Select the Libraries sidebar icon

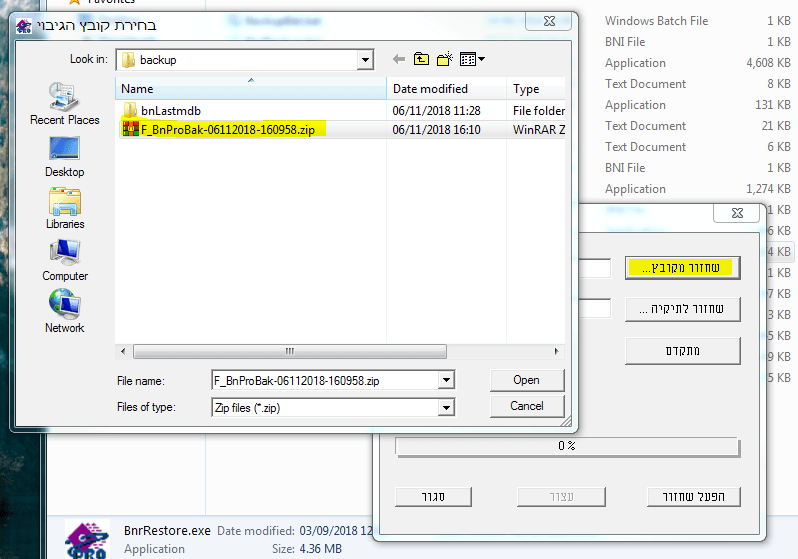(64, 206)
